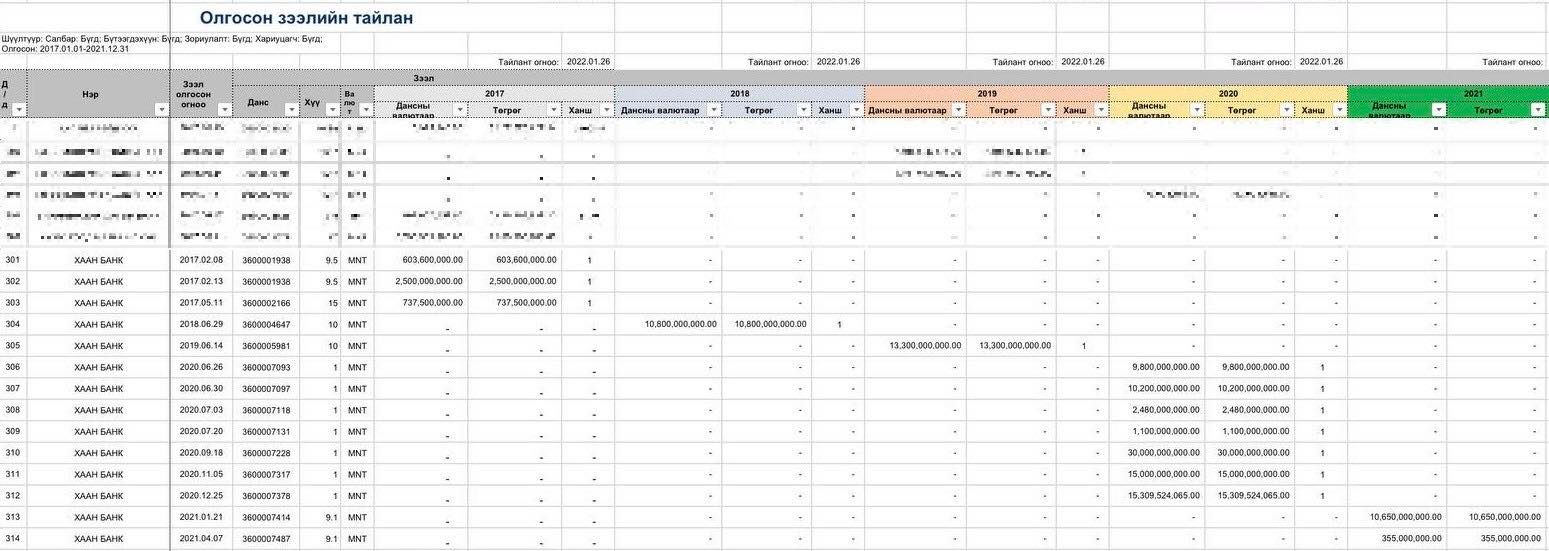Expand the Хүү column filter
1549x551 pixels.
[331, 109]
